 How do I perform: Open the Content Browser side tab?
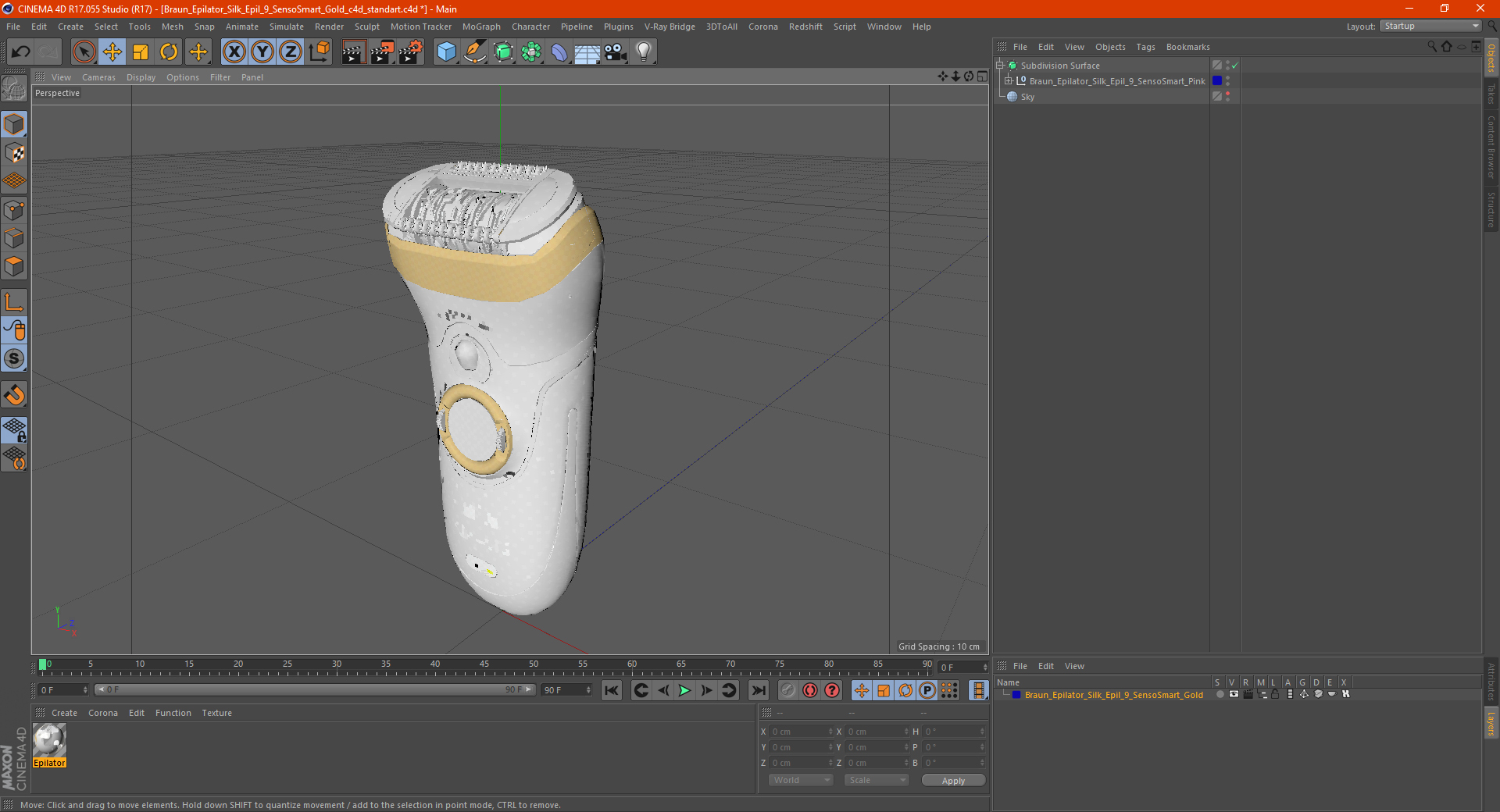click(x=1491, y=147)
